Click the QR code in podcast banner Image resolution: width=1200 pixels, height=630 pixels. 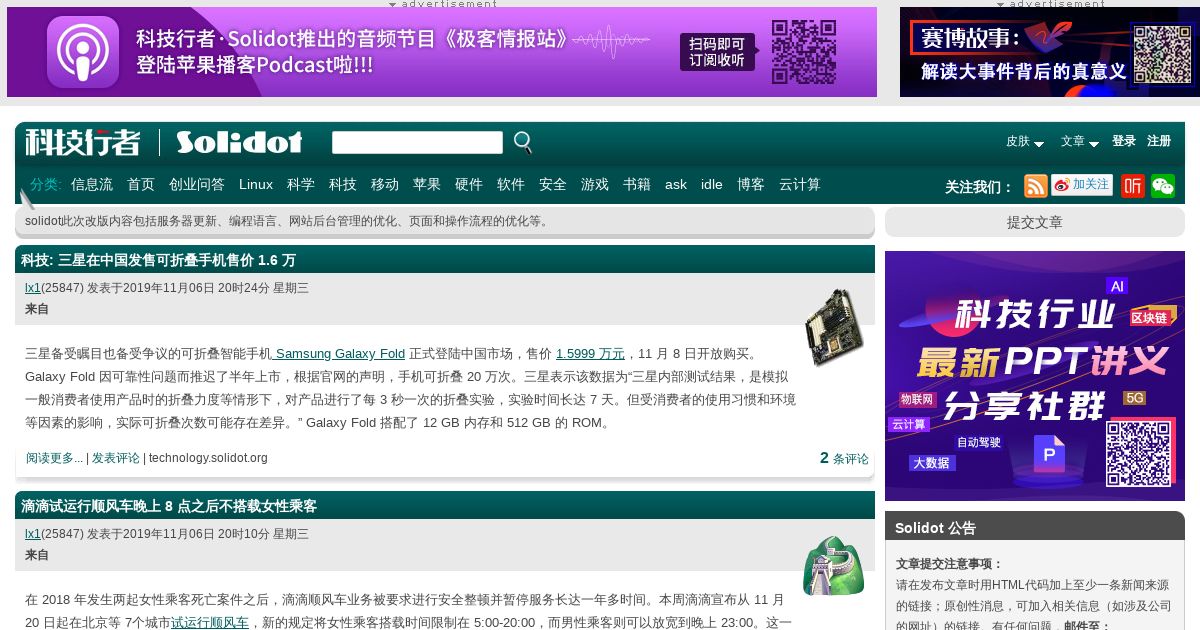click(804, 52)
